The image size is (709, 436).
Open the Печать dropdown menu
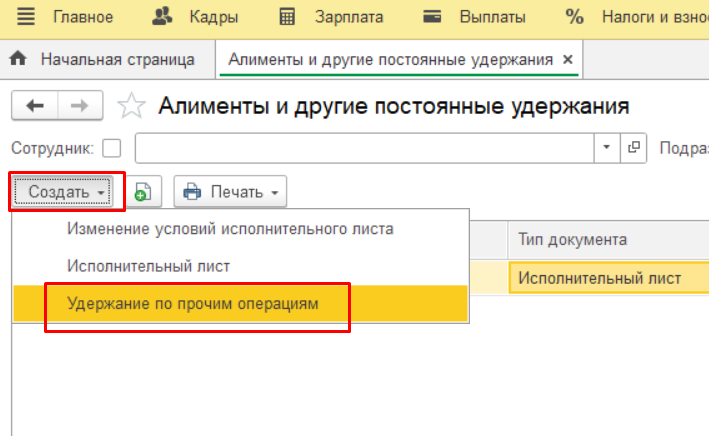pos(231,192)
